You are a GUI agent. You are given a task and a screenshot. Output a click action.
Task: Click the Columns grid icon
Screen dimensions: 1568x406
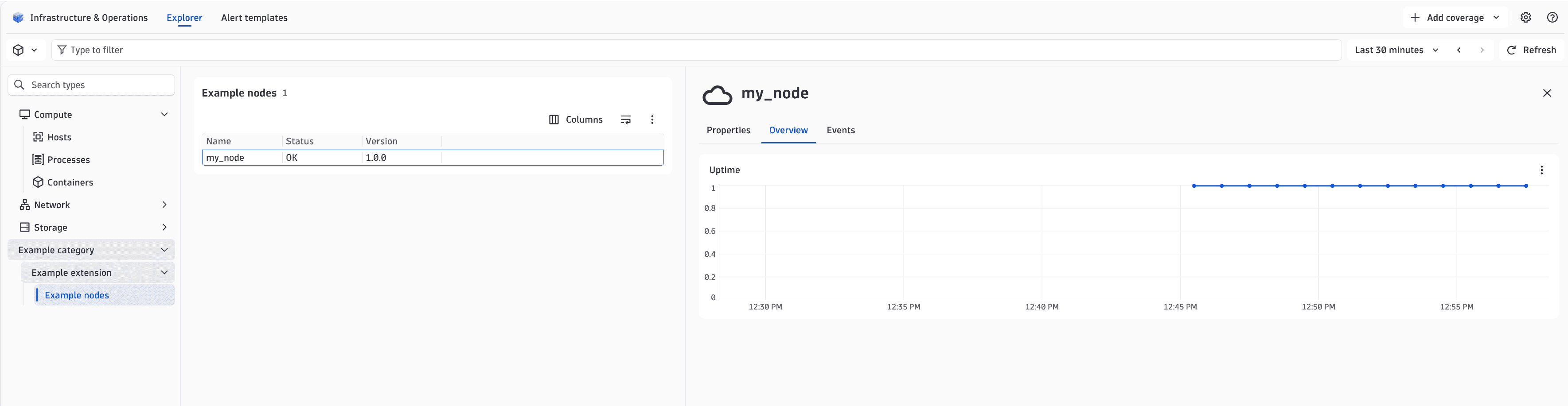(554, 119)
